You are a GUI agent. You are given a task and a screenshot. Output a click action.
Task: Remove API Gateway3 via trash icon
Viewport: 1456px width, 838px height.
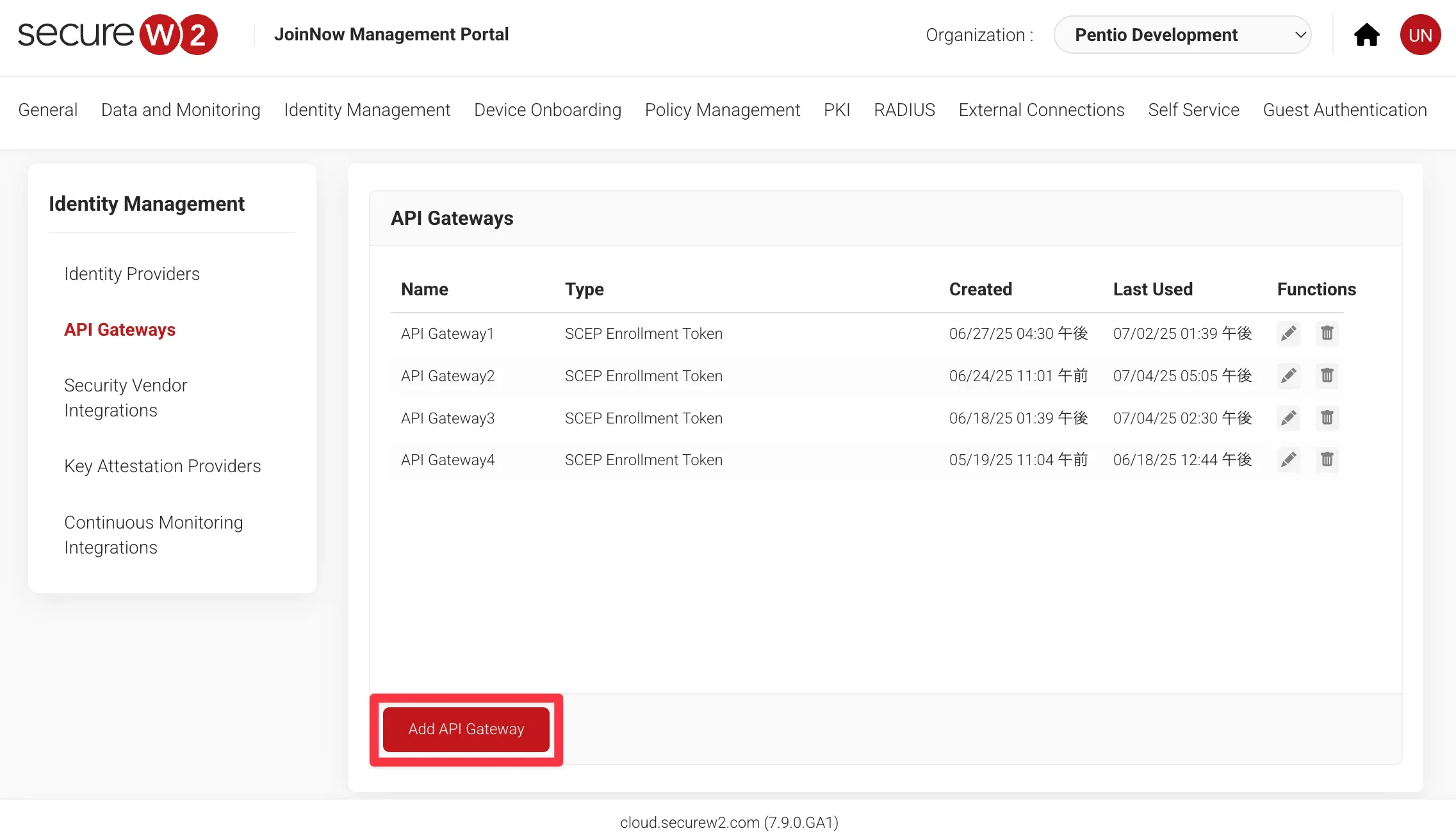1327,418
